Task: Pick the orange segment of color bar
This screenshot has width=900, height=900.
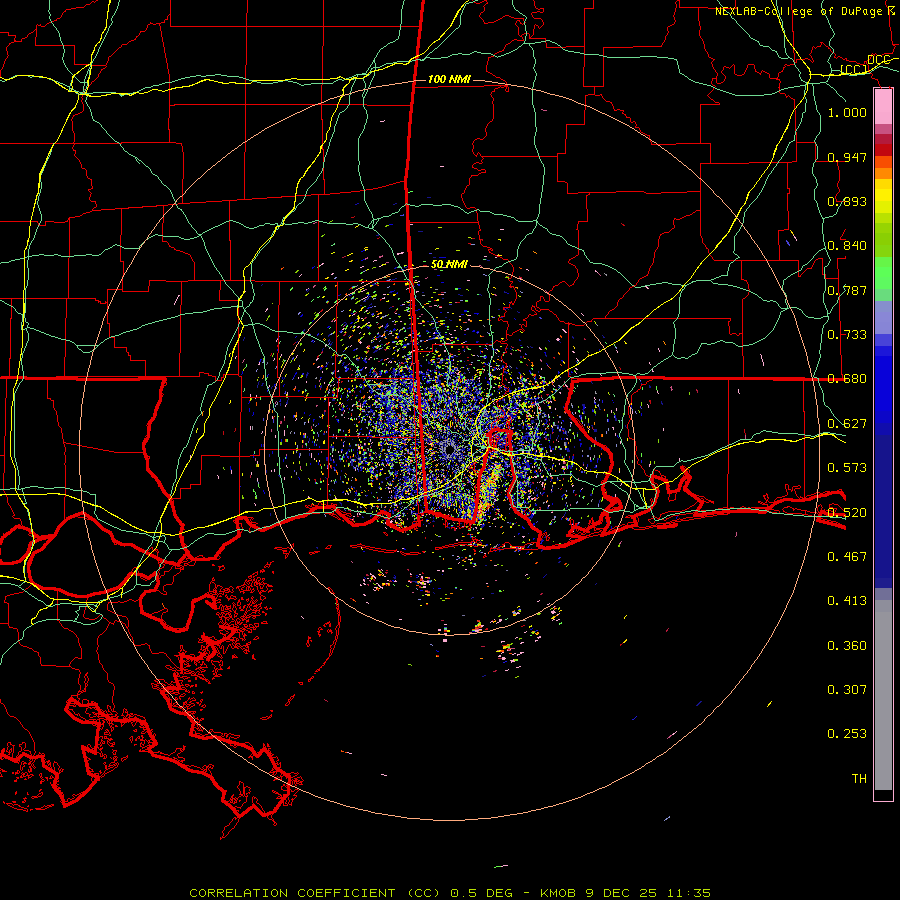Action: pyautogui.click(x=883, y=173)
